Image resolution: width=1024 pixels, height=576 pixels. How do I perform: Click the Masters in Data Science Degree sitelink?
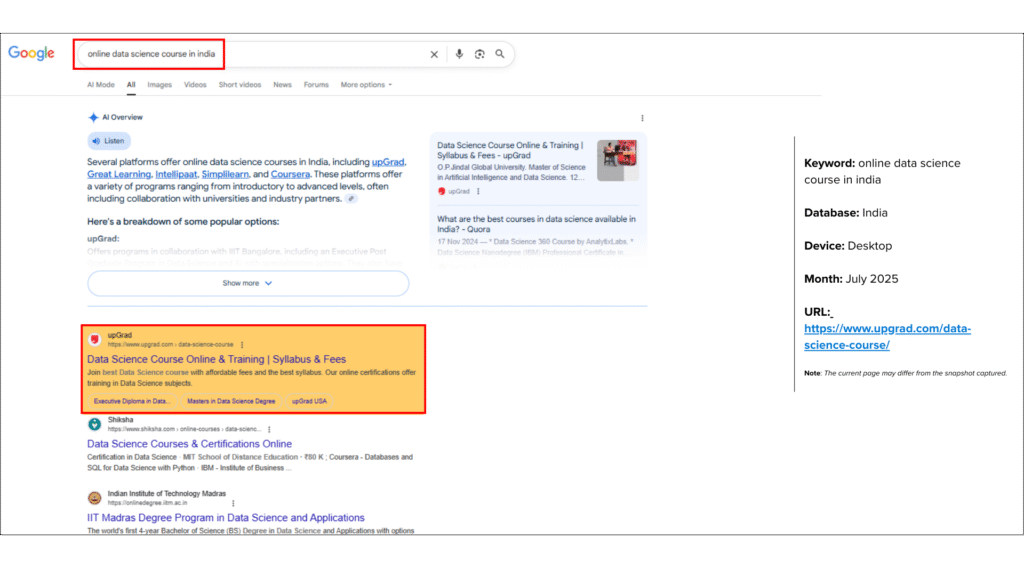tap(231, 401)
